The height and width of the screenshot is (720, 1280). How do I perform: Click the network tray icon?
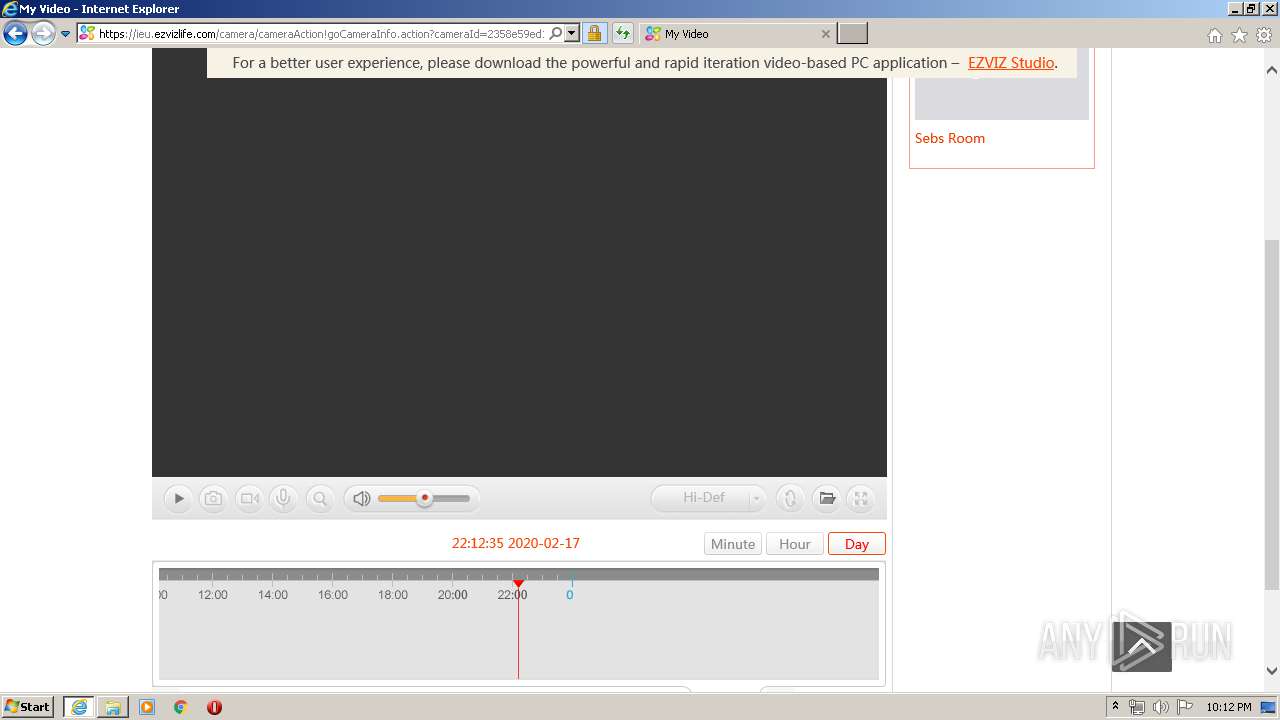pyautogui.click(x=1137, y=707)
